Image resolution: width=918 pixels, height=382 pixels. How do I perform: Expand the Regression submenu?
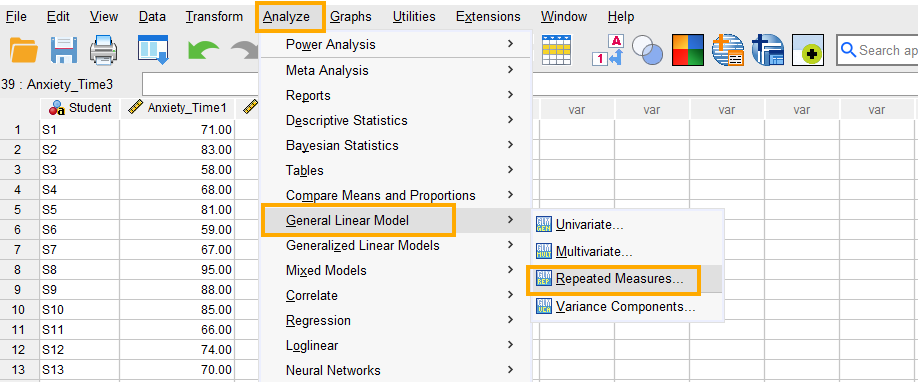tap(395, 320)
